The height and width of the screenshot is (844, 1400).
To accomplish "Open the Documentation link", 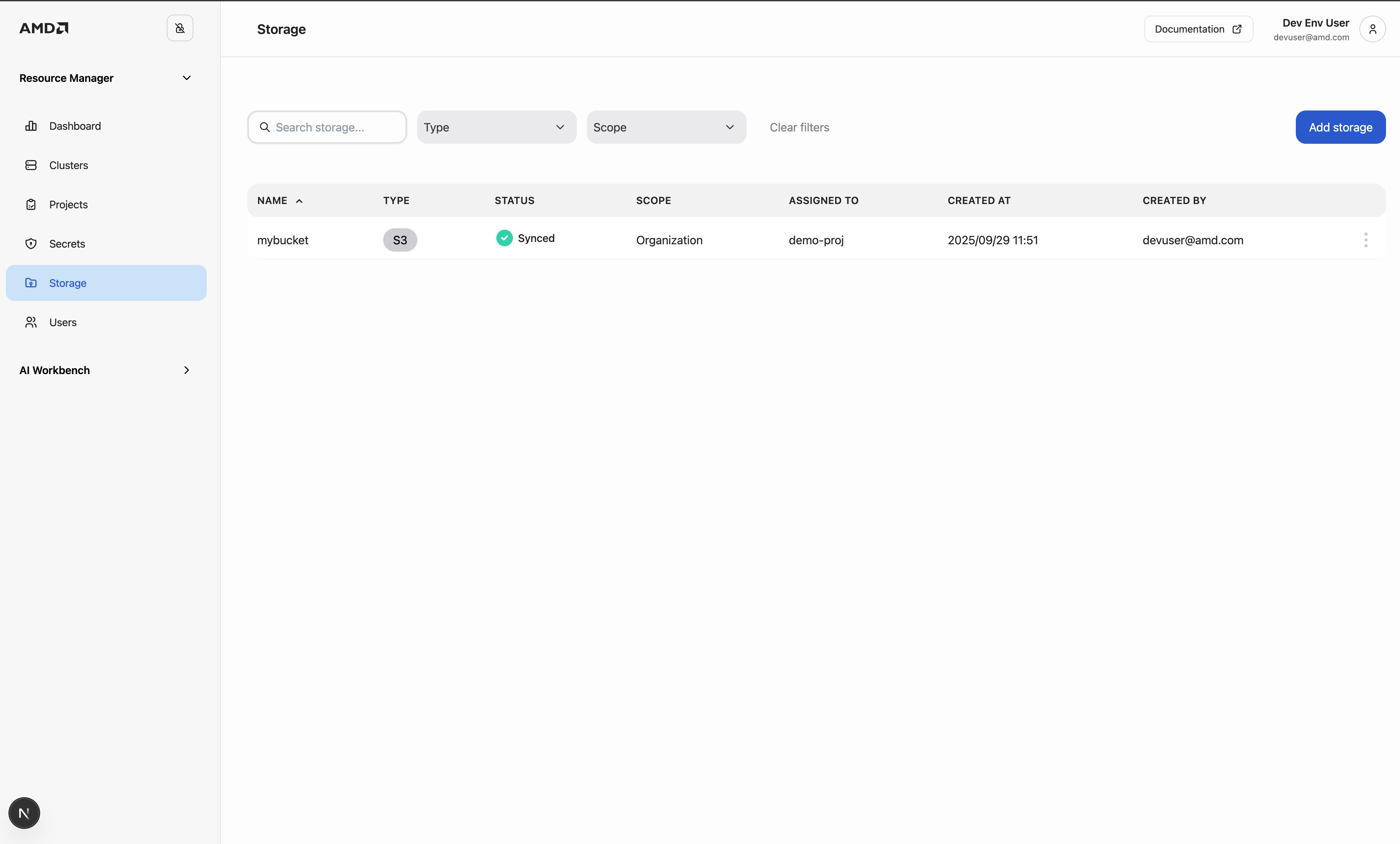I will 1198,29.
